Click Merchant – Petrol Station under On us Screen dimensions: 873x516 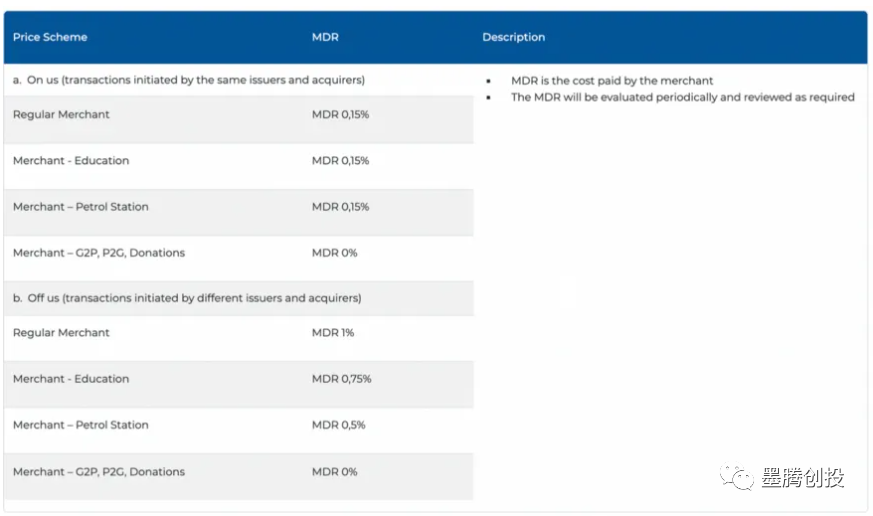pos(80,207)
